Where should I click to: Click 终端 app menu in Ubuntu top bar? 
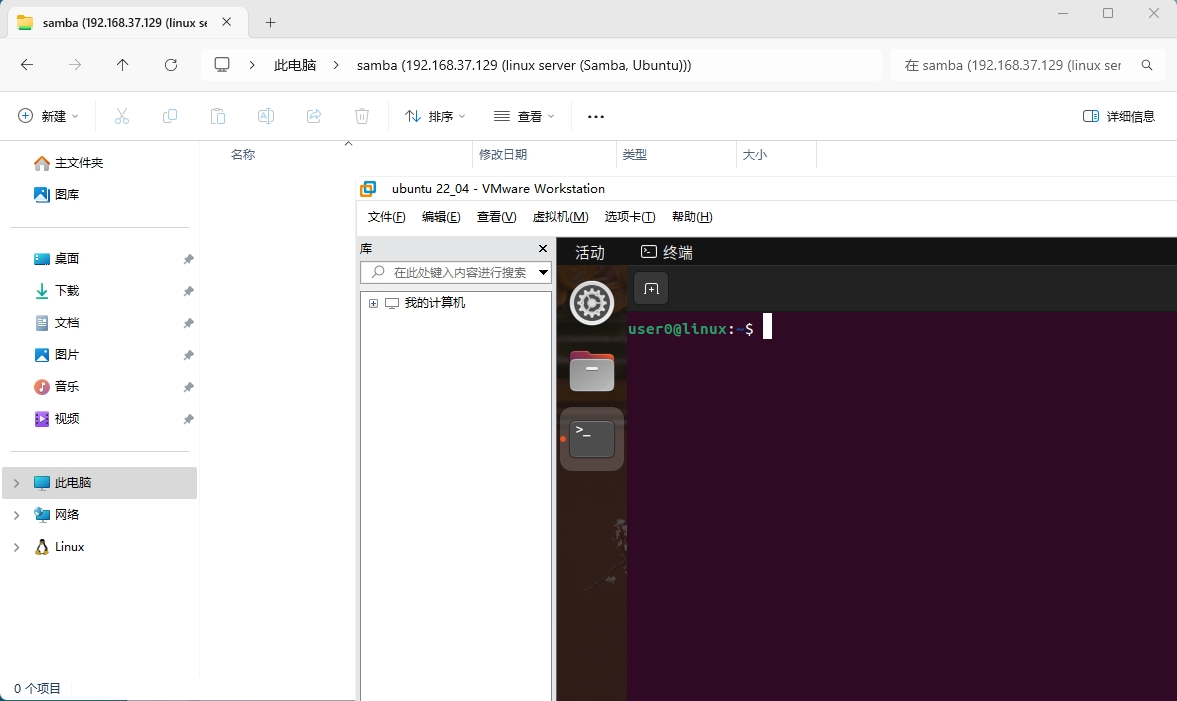[x=667, y=252]
